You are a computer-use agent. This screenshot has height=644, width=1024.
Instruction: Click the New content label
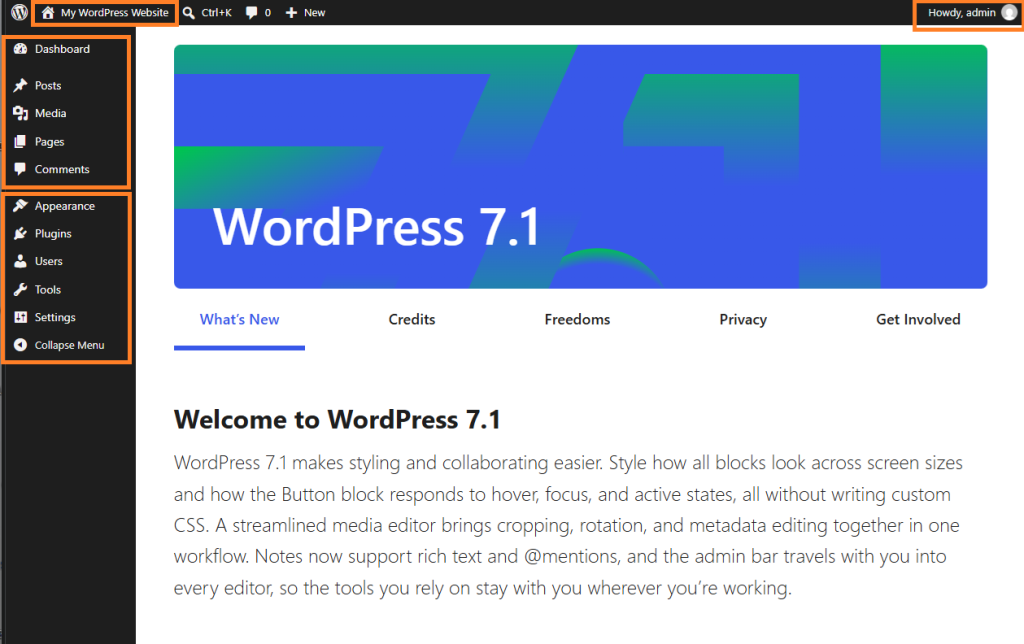click(x=314, y=12)
